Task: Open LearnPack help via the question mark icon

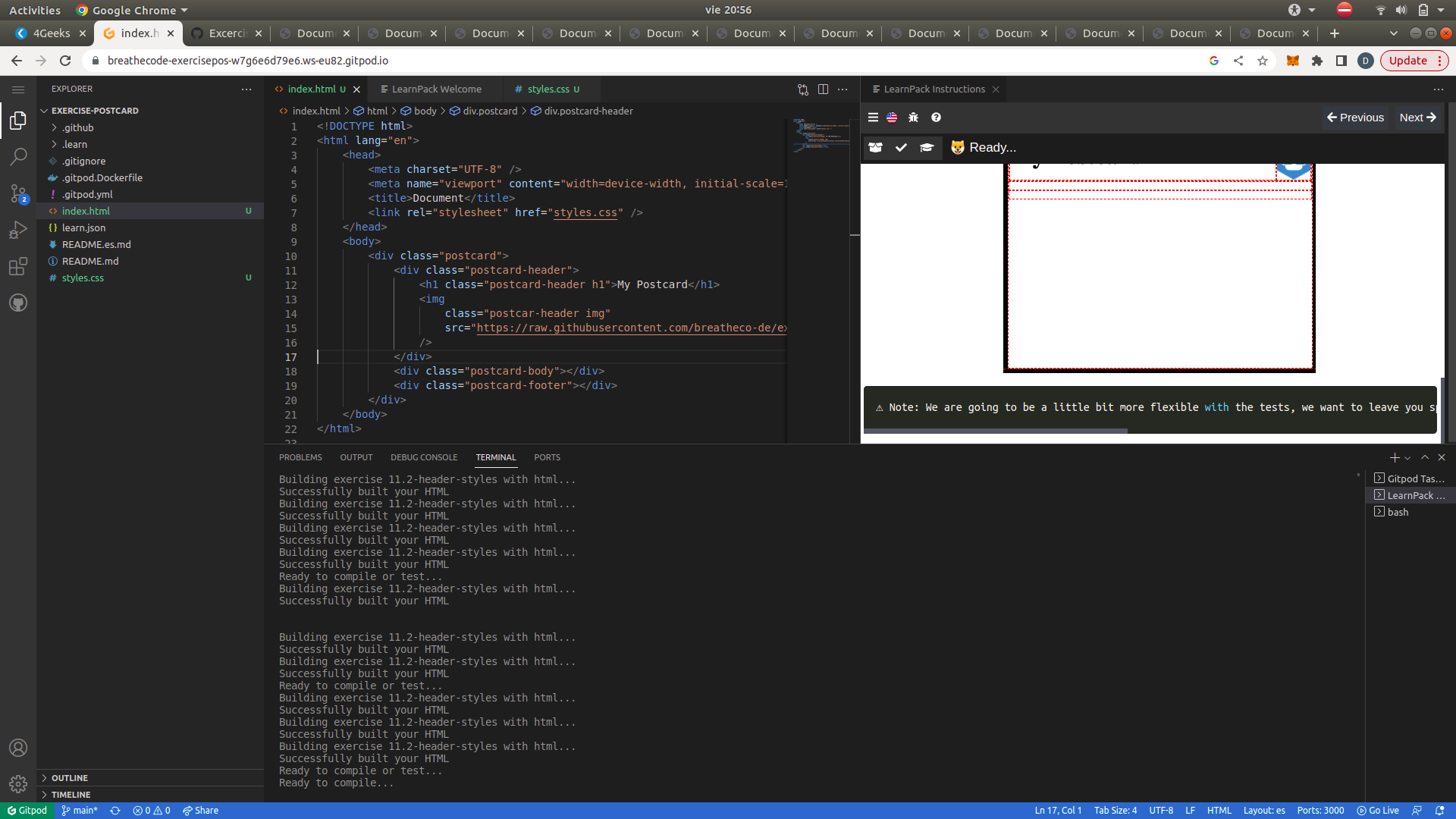Action: click(936, 117)
